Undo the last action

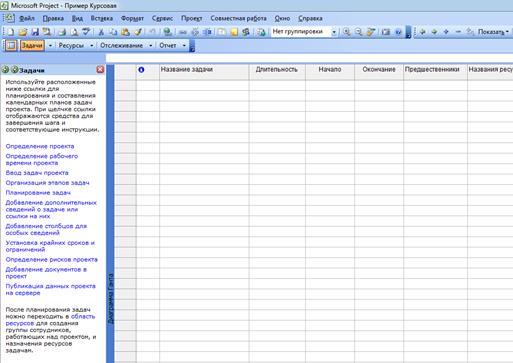coord(152,32)
